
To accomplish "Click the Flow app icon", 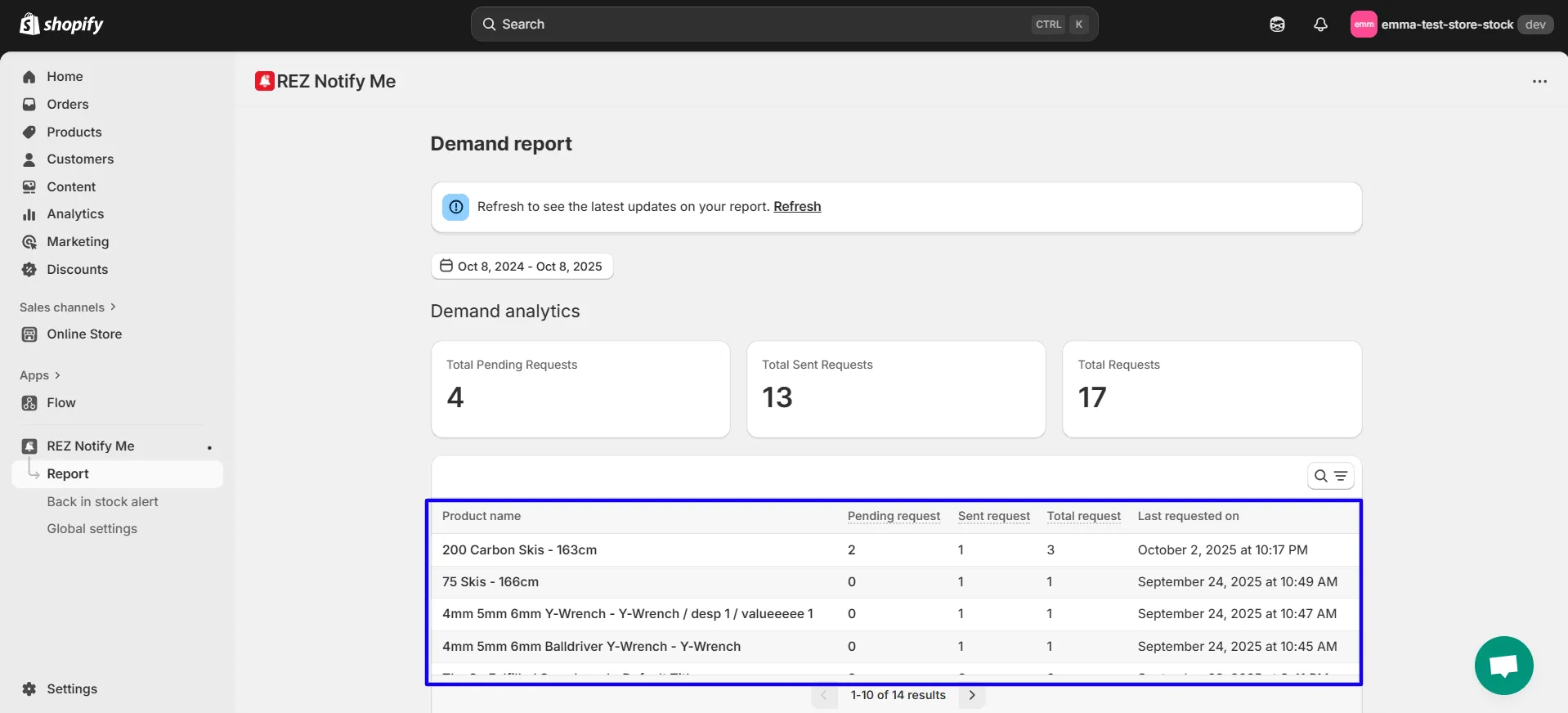I will [x=29, y=403].
